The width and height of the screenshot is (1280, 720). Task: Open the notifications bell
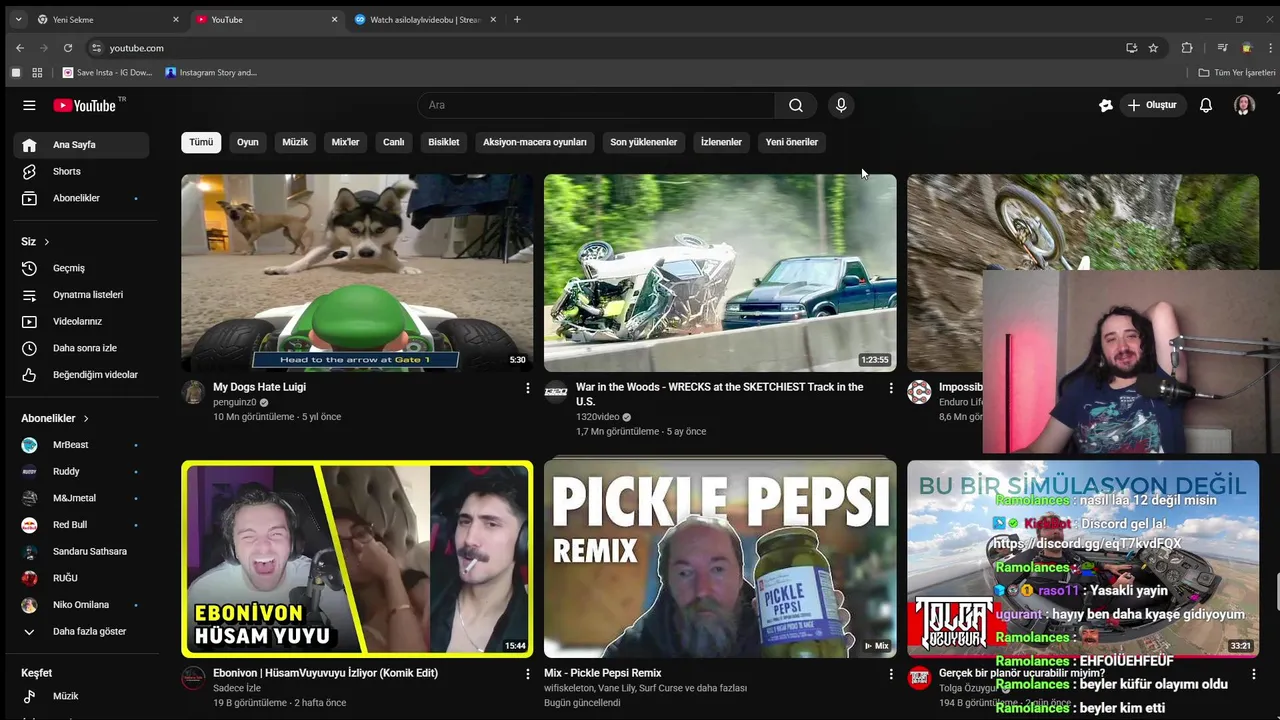click(1206, 105)
